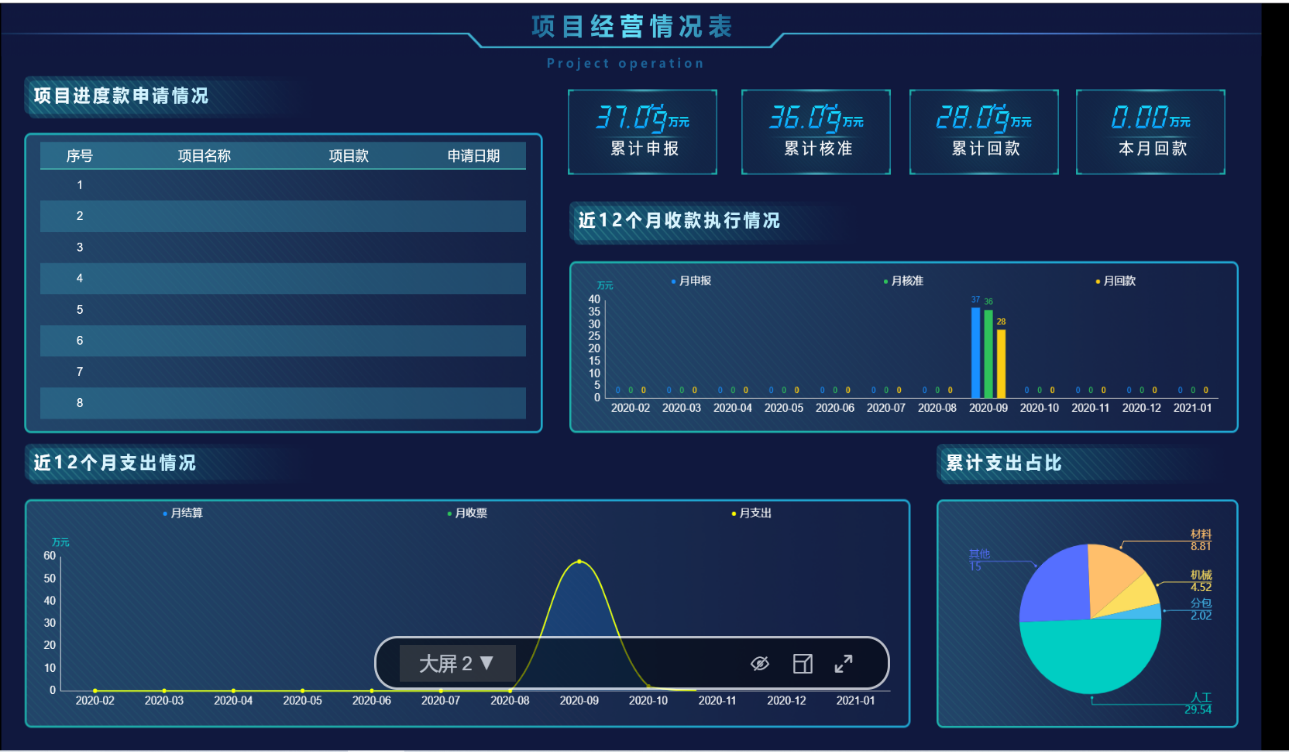Click the 项目名称 column header
Screen dimensions: 1289x752
point(204,156)
